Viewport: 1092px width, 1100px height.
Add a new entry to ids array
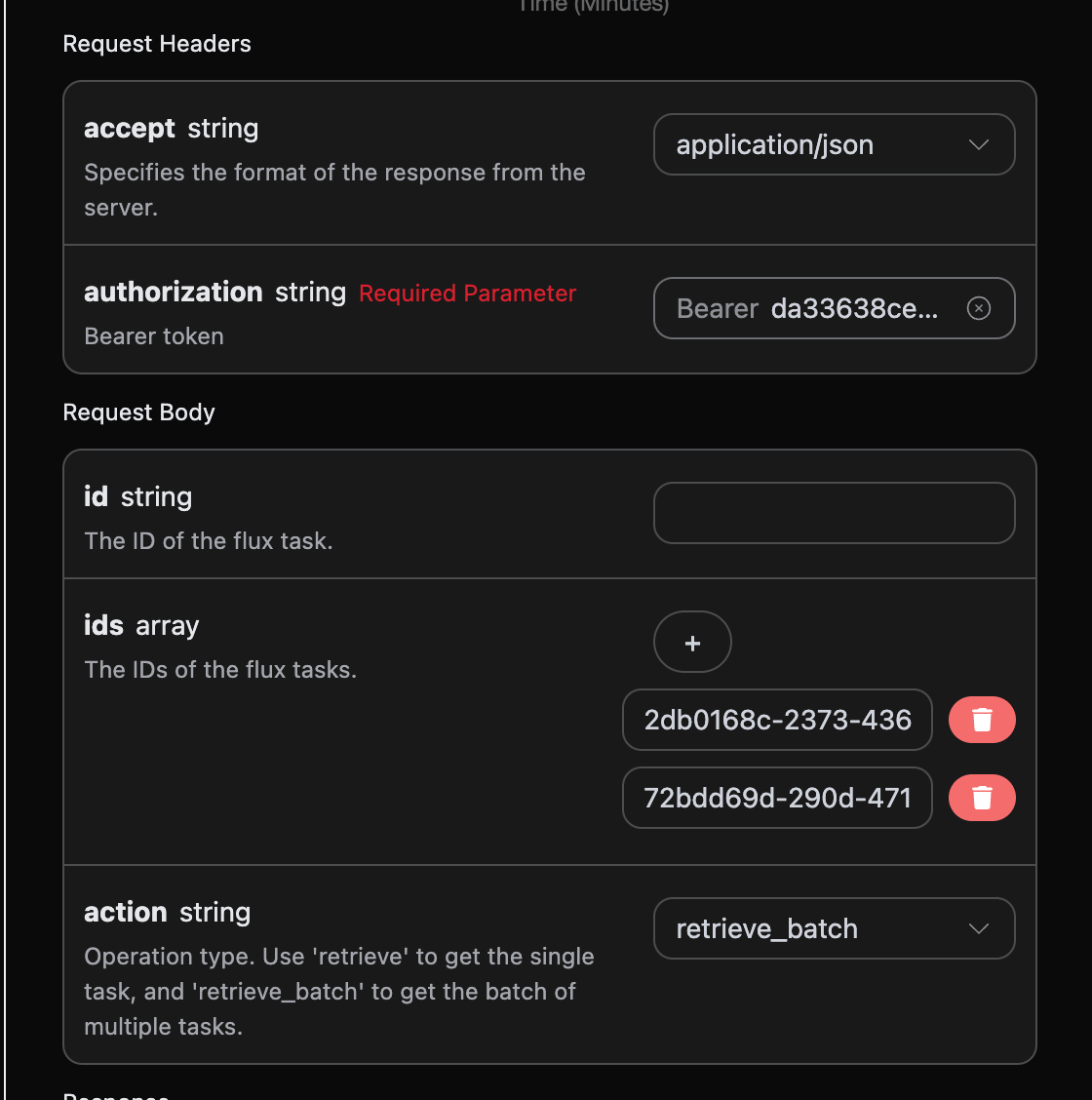(692, 643)
